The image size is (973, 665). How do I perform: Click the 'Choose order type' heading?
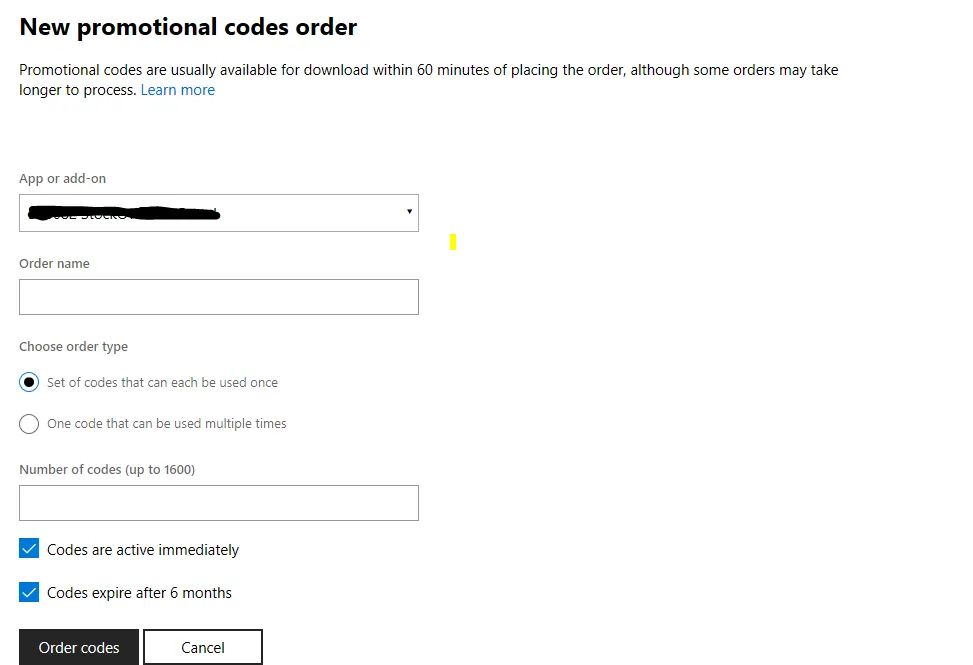click(73, 347)
